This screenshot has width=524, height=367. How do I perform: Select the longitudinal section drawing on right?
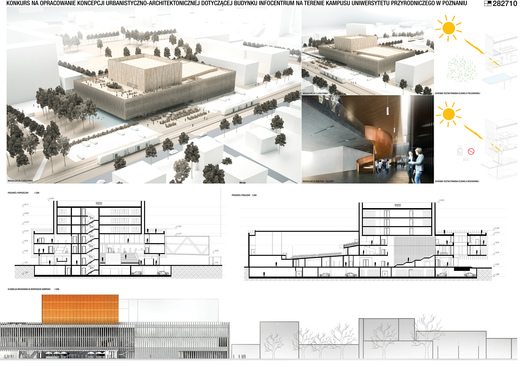coord(369,240)
